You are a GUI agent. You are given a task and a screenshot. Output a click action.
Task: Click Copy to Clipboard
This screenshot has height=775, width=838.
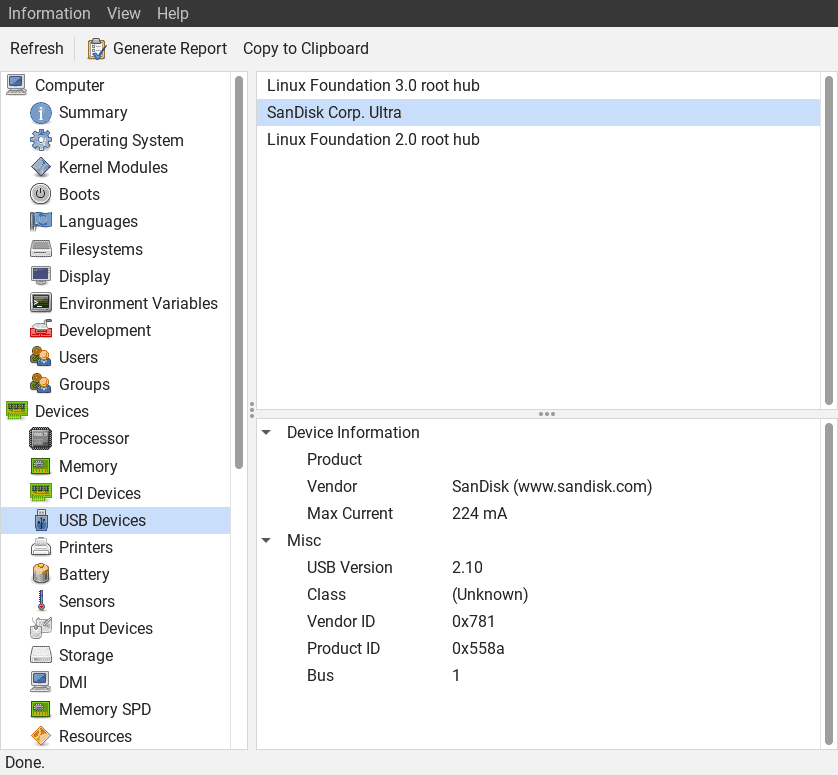[306, 49]
